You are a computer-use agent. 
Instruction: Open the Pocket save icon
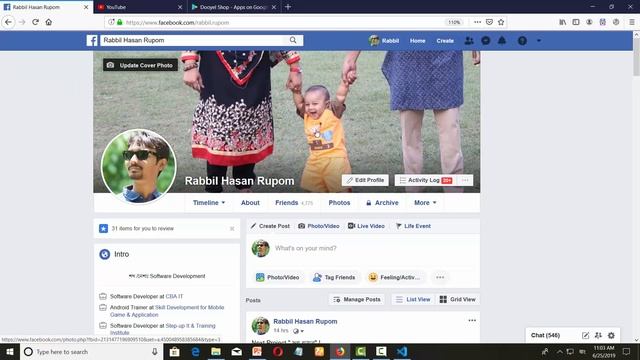pos(489,22)
